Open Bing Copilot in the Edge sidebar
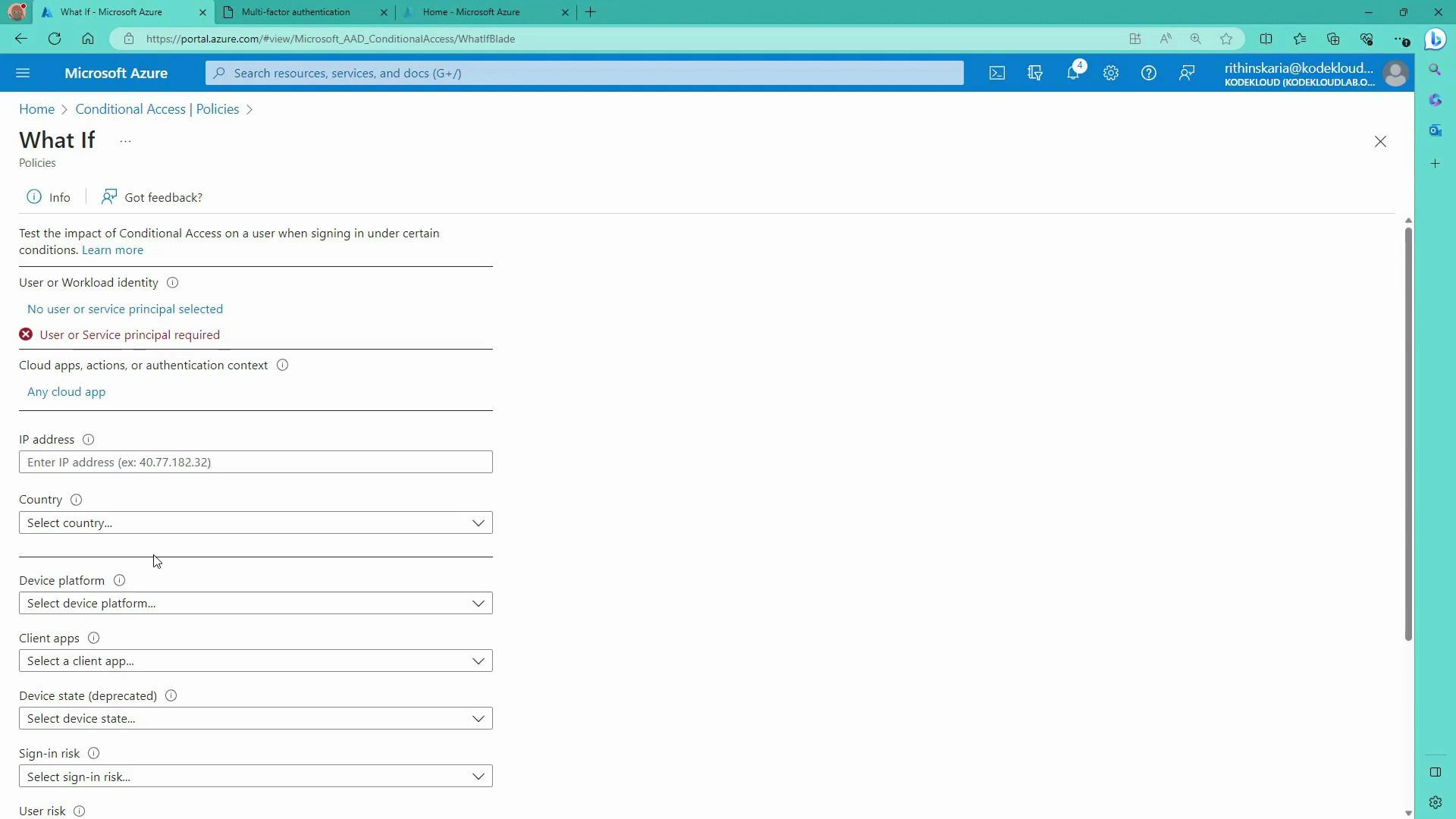1456x819 pixels. 1436,39
